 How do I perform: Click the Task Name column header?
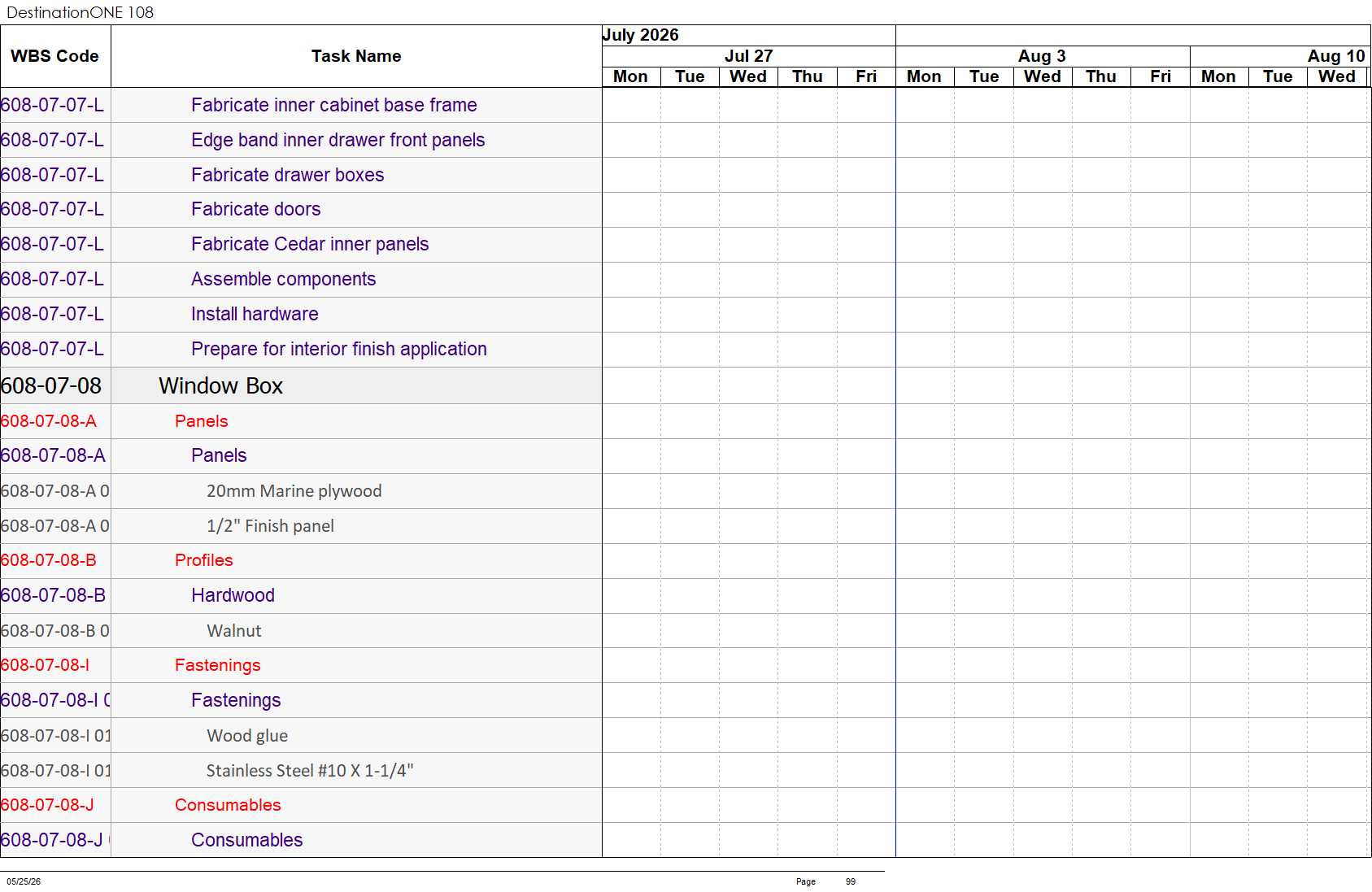(356, 56)
